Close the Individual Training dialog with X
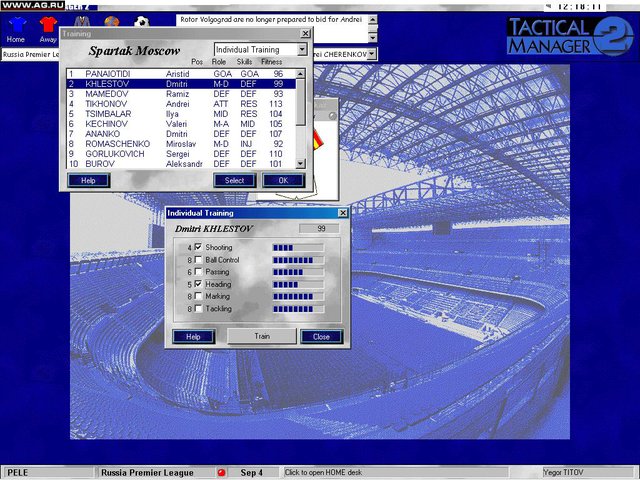 (x=342, y=213)
